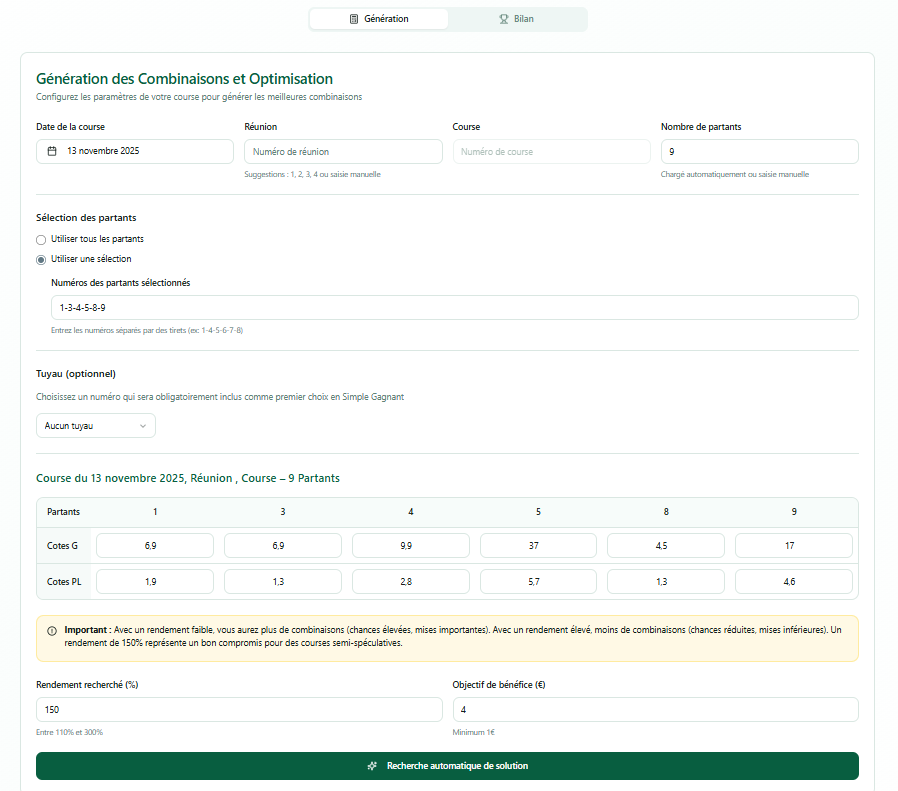898x791 pixels.
Task: Switch to the Bilan tab
Action: tap(517, 19)
